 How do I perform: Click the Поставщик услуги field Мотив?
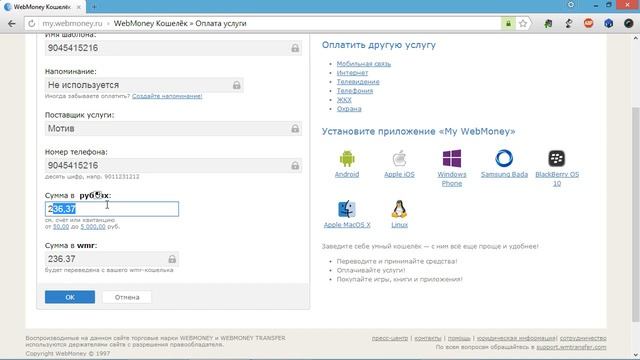click(x=173, y=129)
